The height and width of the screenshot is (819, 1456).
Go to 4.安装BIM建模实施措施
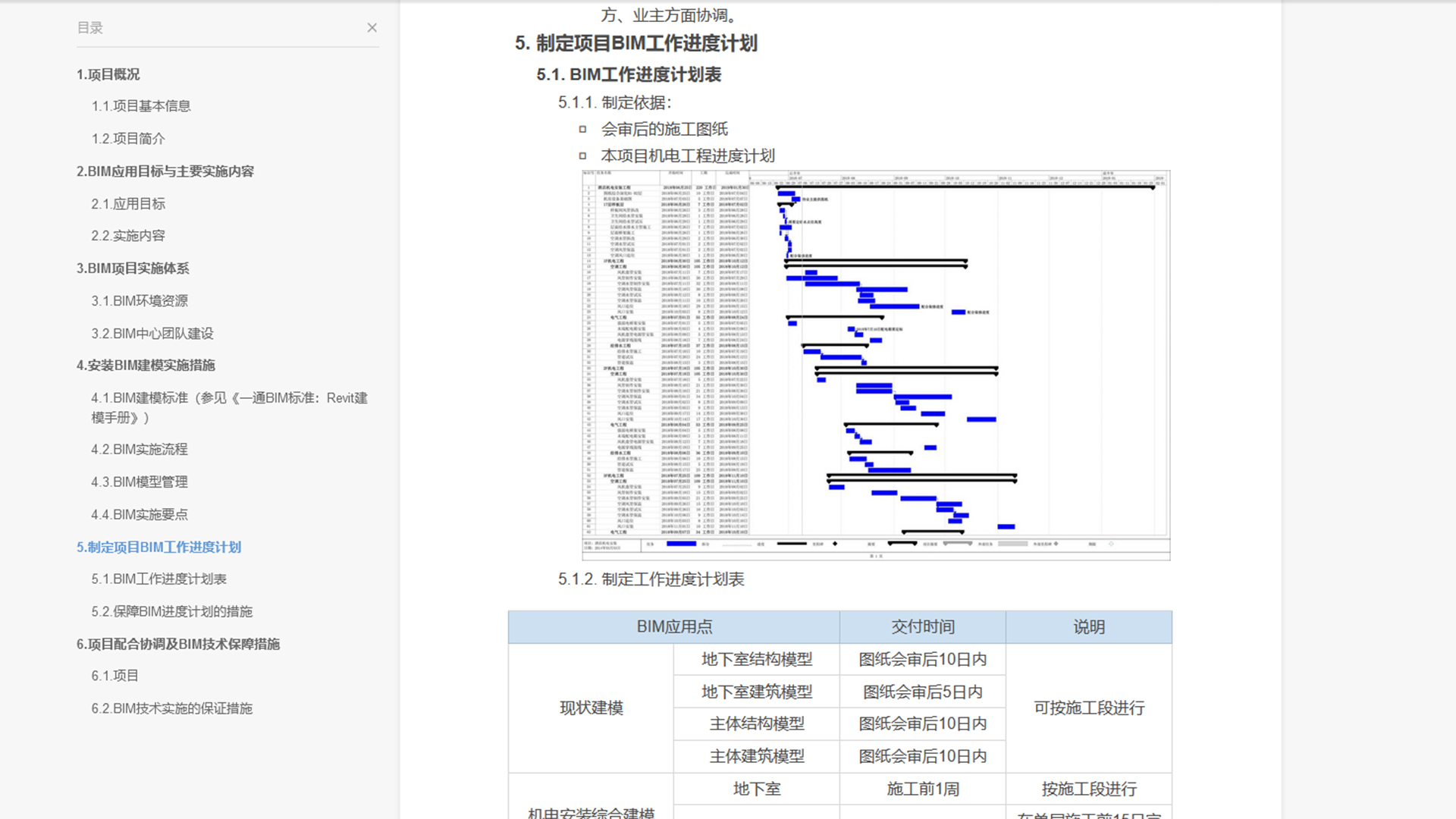pos(146,366)
